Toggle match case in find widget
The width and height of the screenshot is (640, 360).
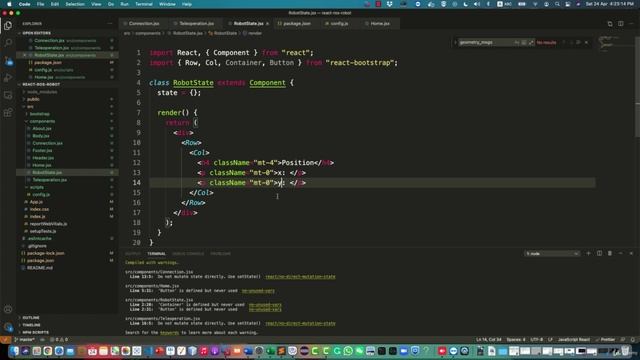pyautogui.click(x=517, y=42)
